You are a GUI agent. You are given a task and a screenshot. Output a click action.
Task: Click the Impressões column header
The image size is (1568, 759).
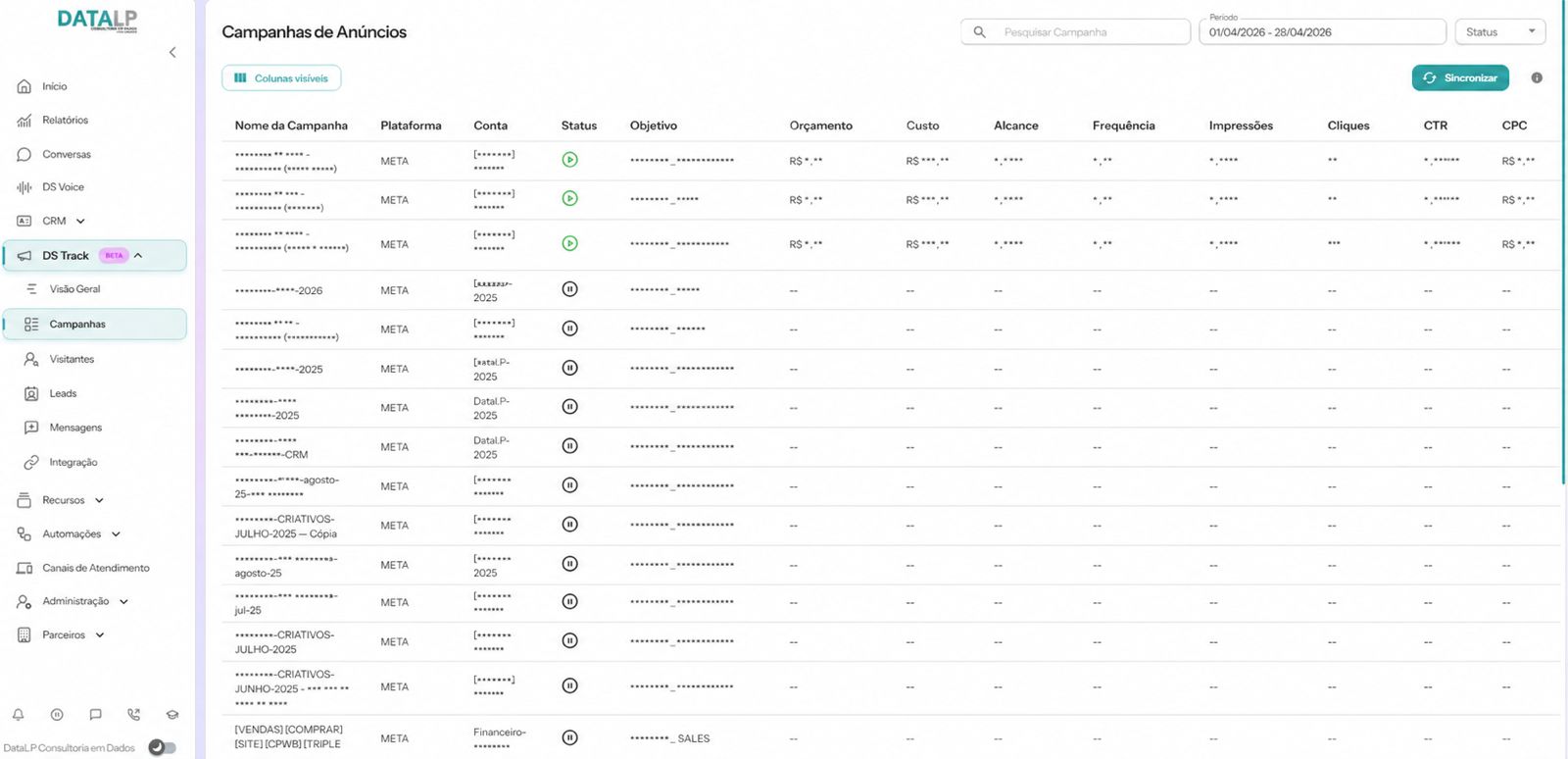[x=1241, y=126]
